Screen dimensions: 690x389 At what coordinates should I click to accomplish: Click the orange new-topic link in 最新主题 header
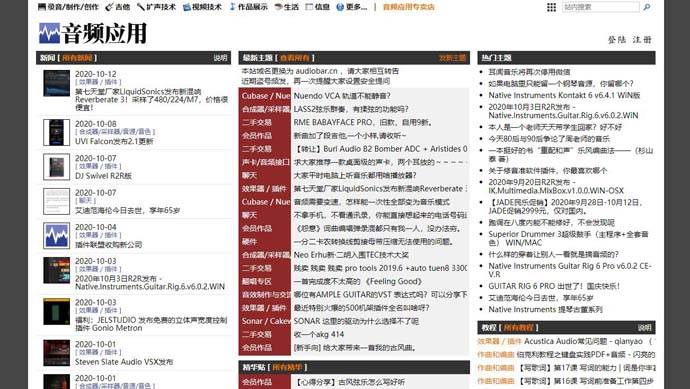452,58
